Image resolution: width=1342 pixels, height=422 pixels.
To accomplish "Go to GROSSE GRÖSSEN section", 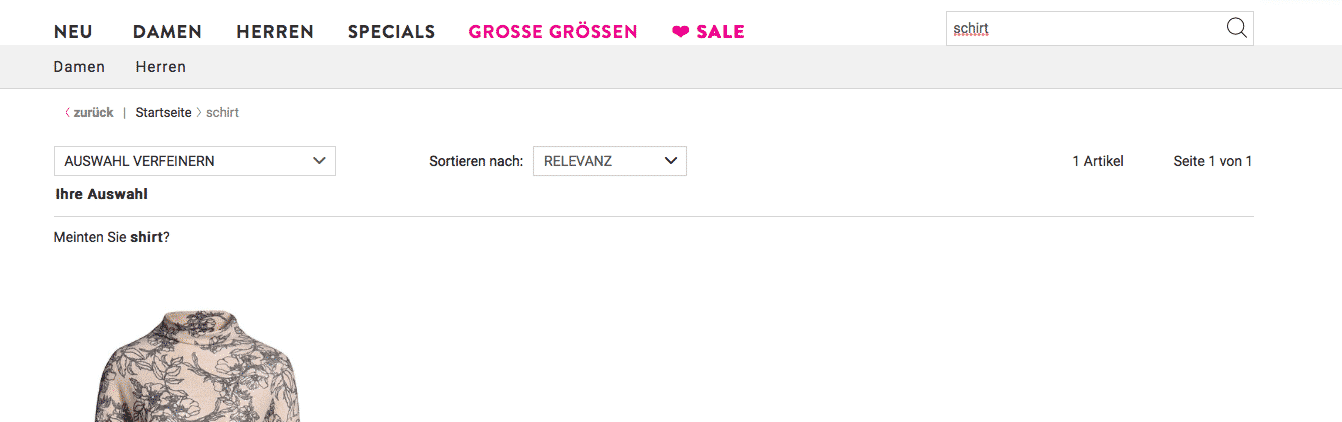I will 553,32.
